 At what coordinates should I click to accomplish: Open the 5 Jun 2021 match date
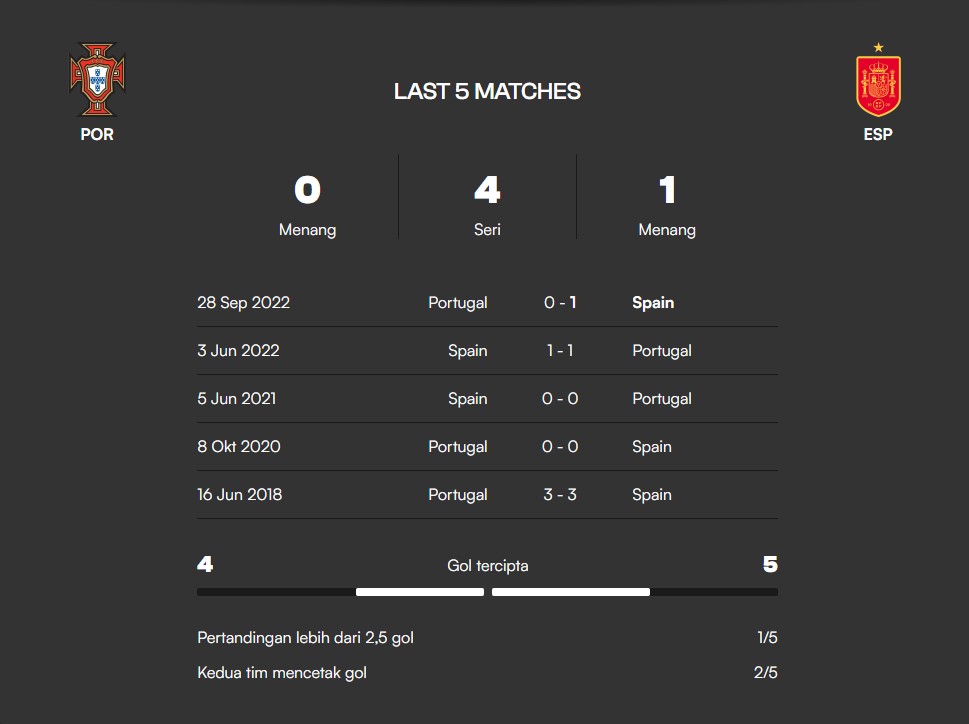(237, 398)
